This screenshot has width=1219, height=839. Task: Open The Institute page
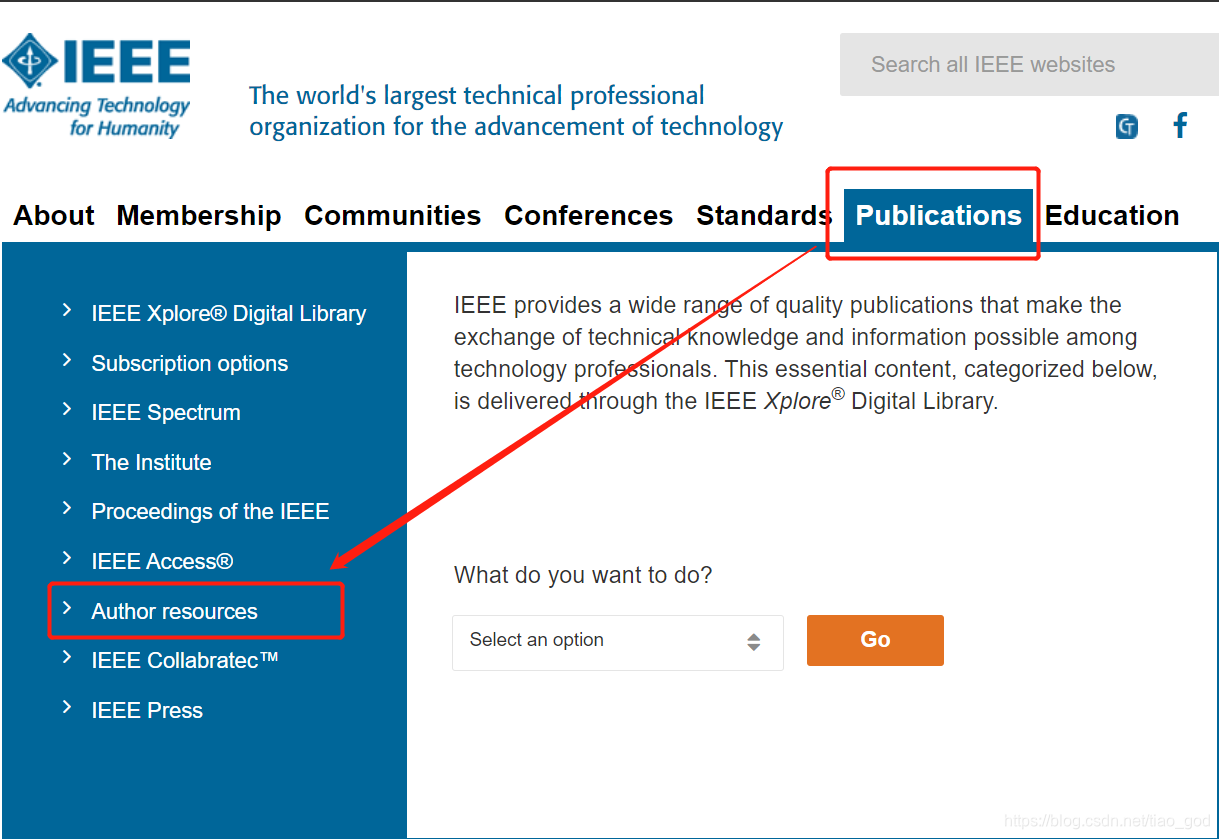point(151,462)
